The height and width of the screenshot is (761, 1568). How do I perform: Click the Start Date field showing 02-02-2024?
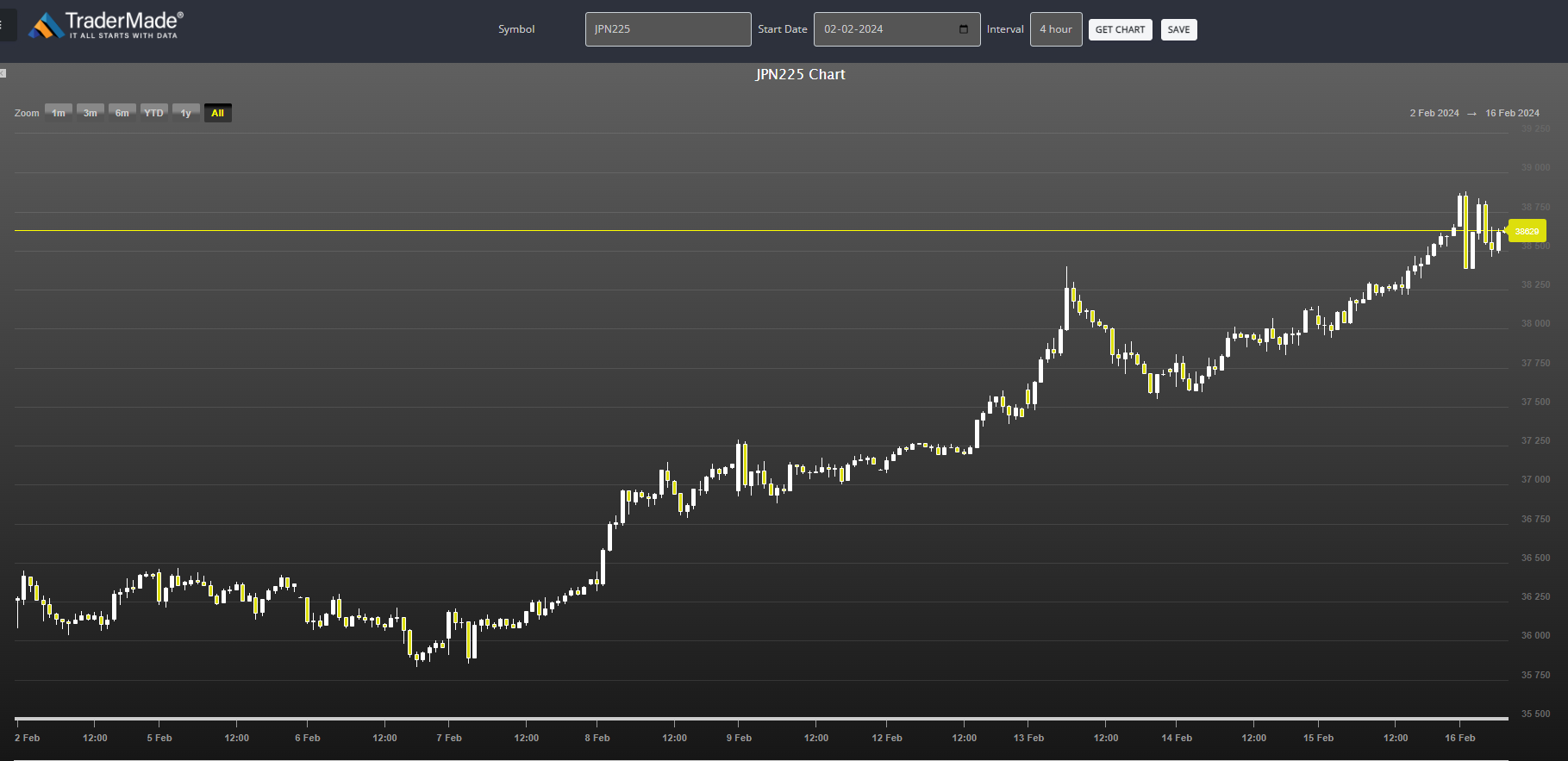[x=896, y=29]
